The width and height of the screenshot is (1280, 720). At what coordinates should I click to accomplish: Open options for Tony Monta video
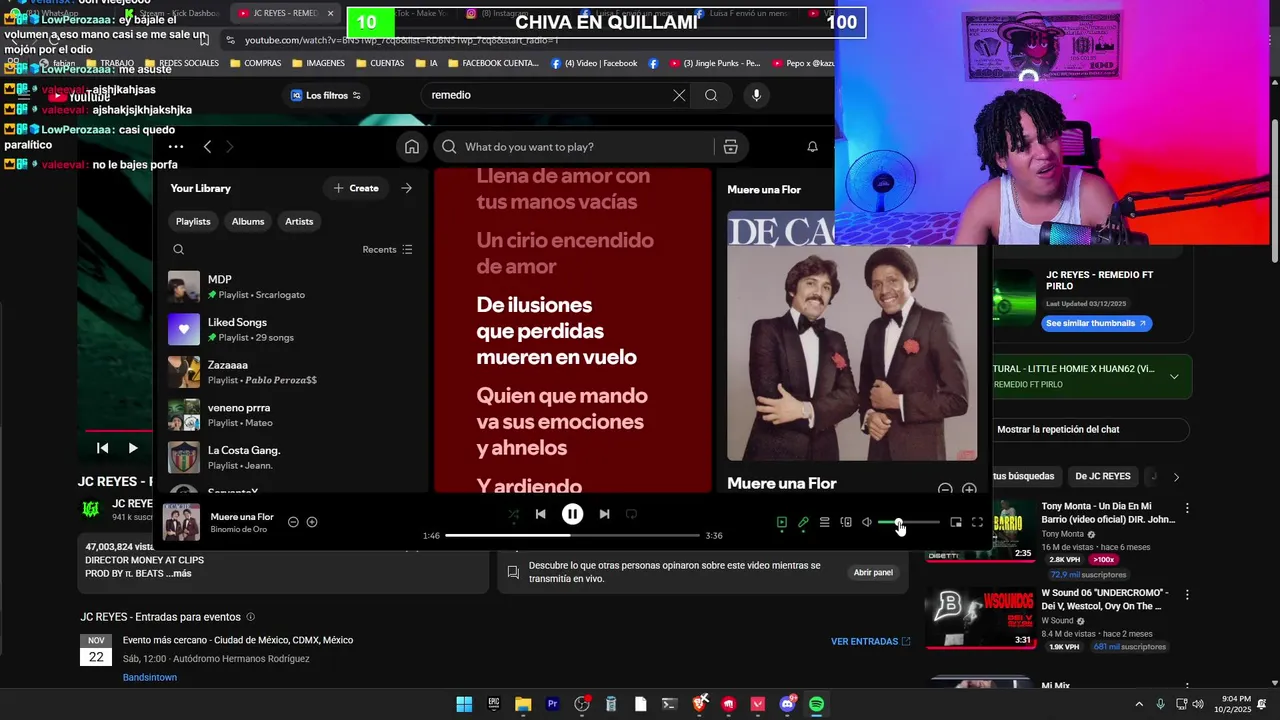(x=1187, y=508)
